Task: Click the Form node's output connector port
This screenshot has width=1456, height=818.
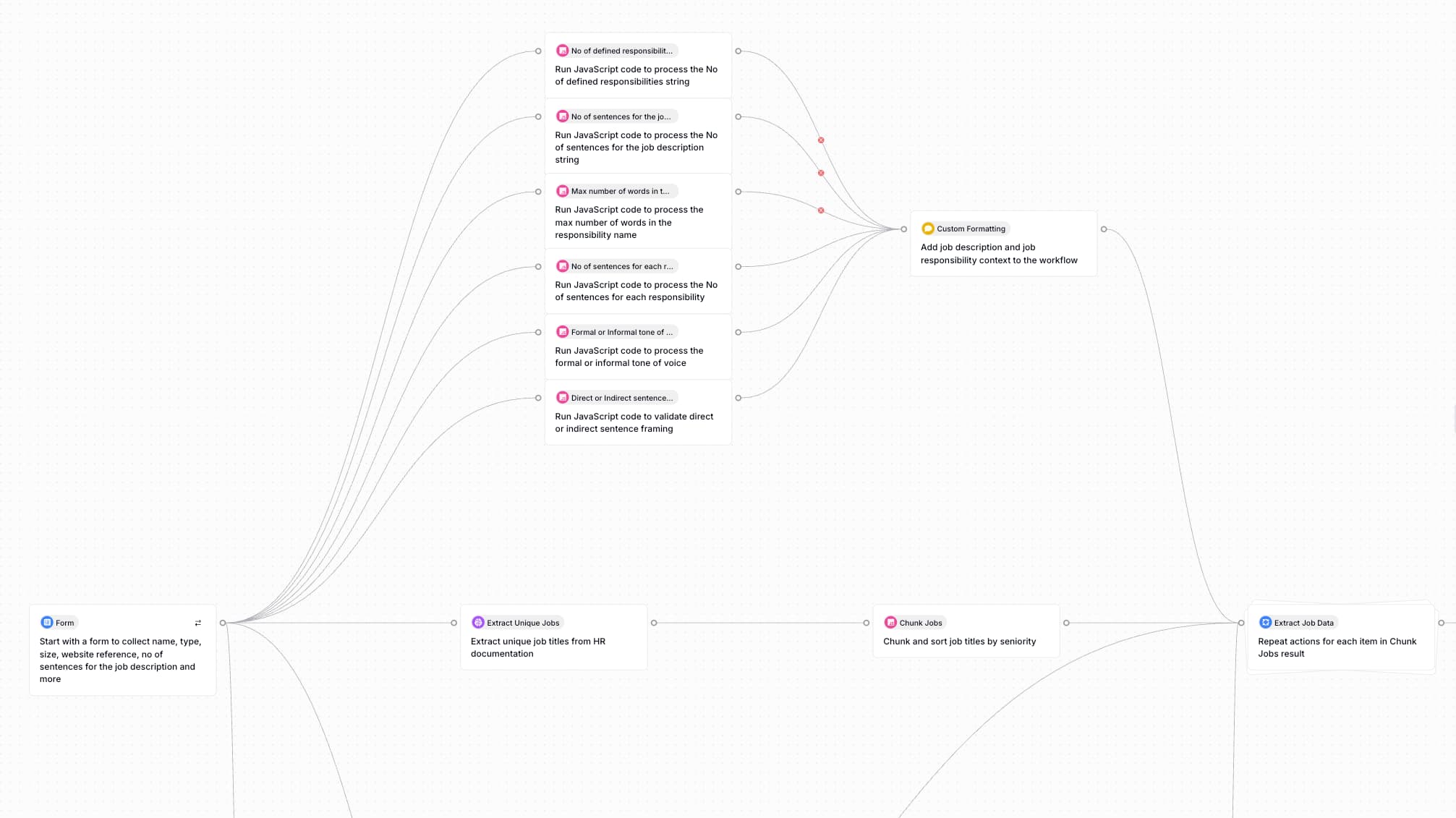Action: pyautogui.click(x=223, y=623)
